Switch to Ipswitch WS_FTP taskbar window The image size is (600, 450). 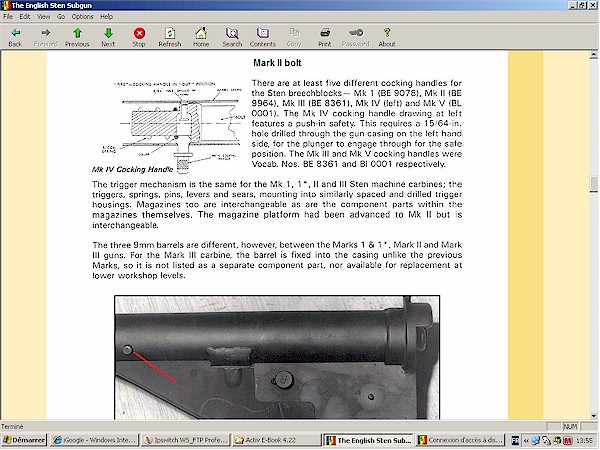pos(185,440)
